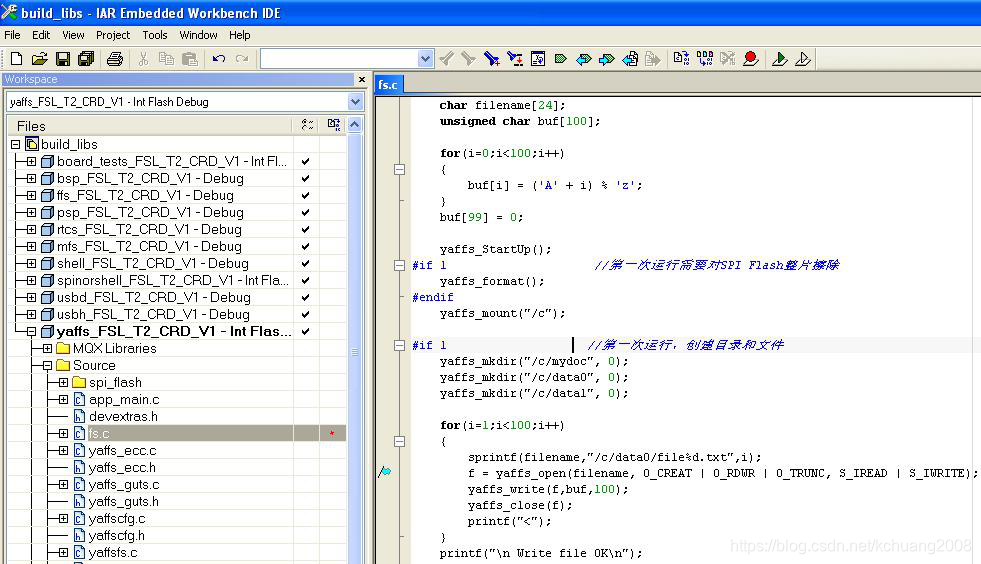Click the Stop Build icon
Viewport: 981px width, 564px height.
pos(728,59)
